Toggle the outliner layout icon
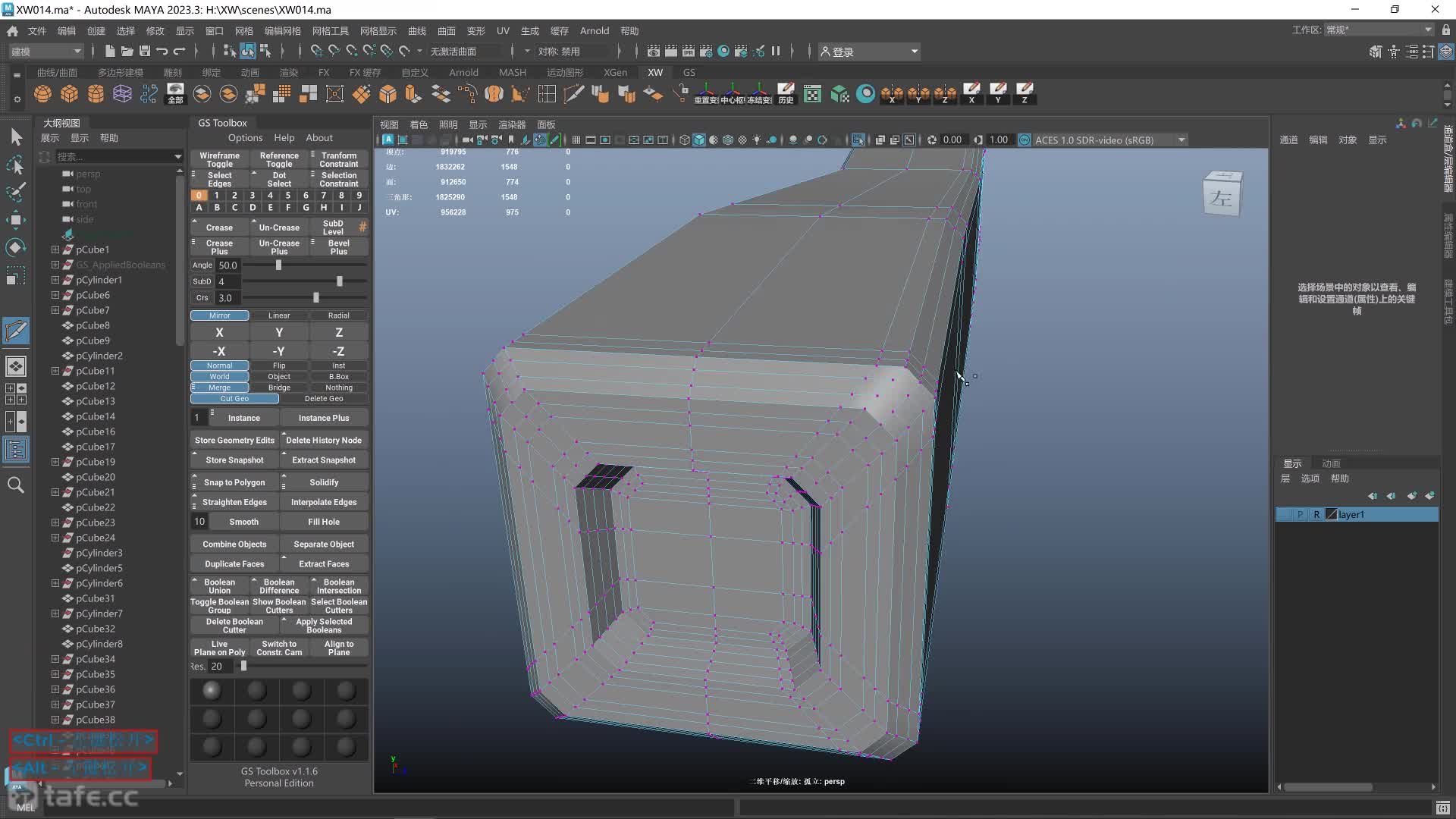1456x819 pixels. click(x=16, y=450)
